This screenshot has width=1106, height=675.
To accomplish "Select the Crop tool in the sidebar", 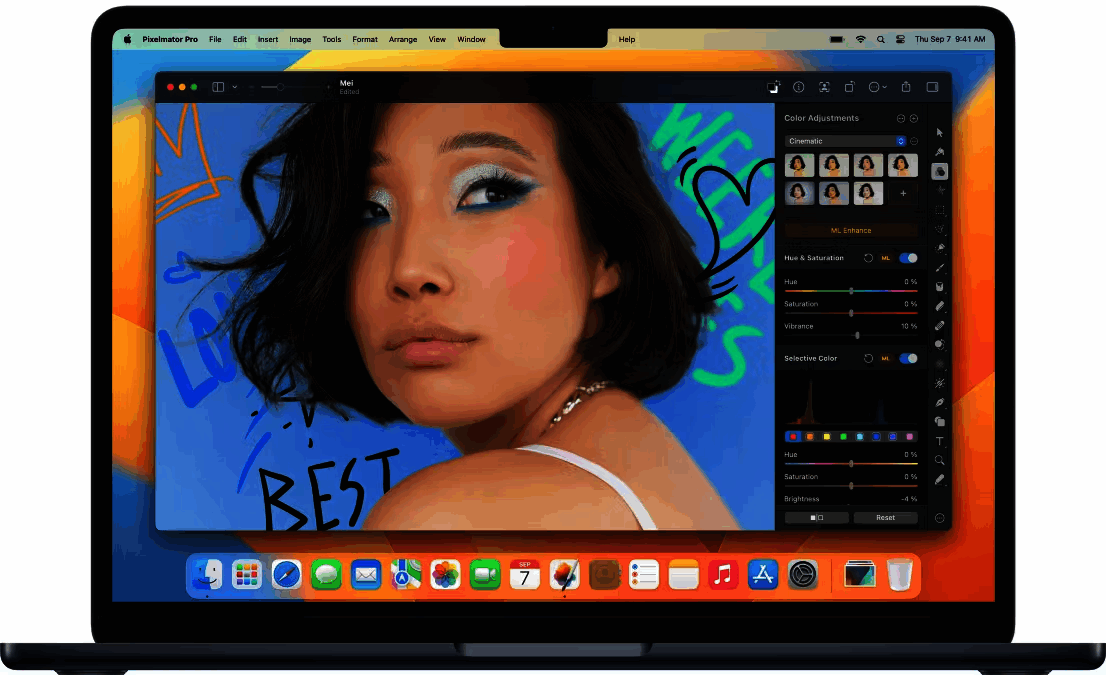I will pos(939,209).
